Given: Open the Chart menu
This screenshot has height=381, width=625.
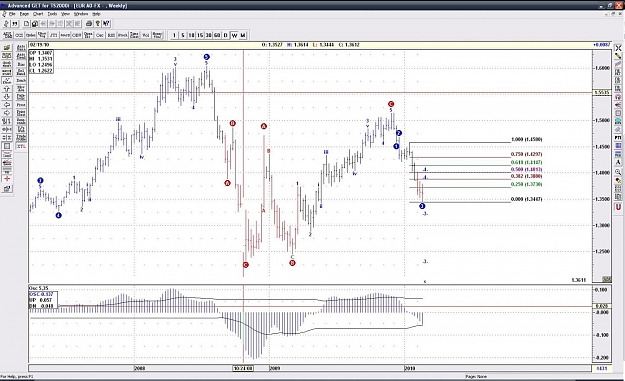Looking at the screenshot, I should pos(38,14).
